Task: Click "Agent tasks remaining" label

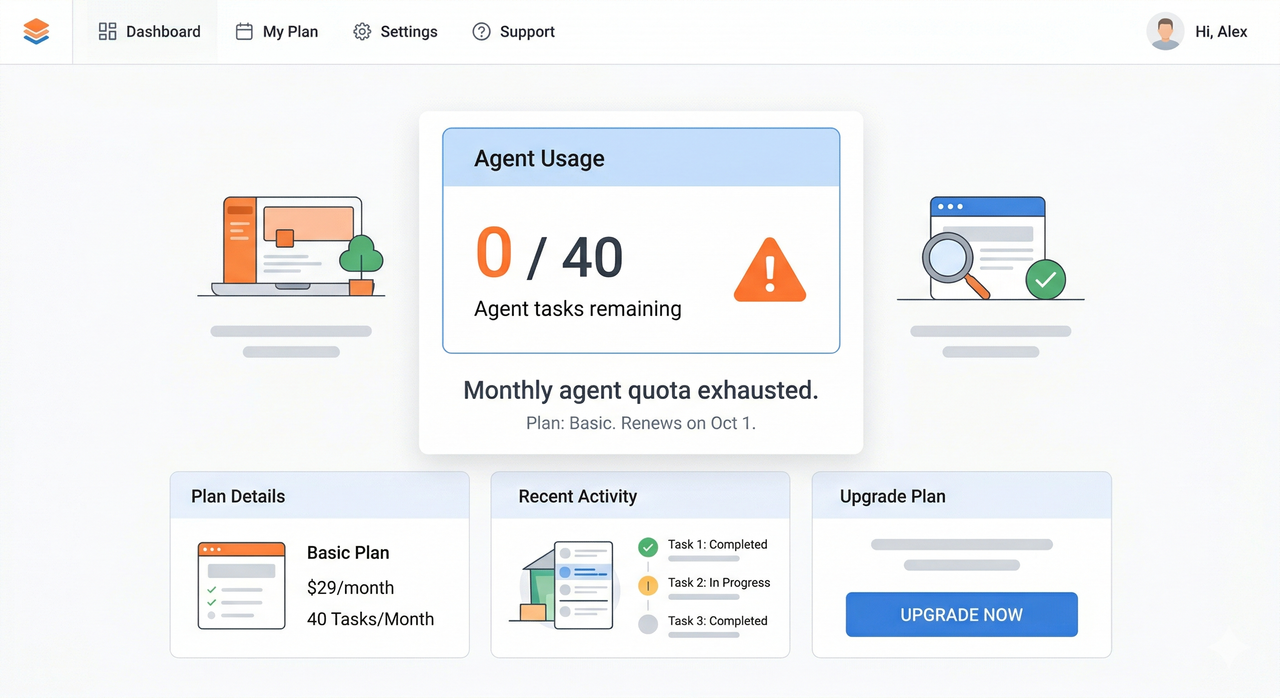Action: [x=578, y=309]
